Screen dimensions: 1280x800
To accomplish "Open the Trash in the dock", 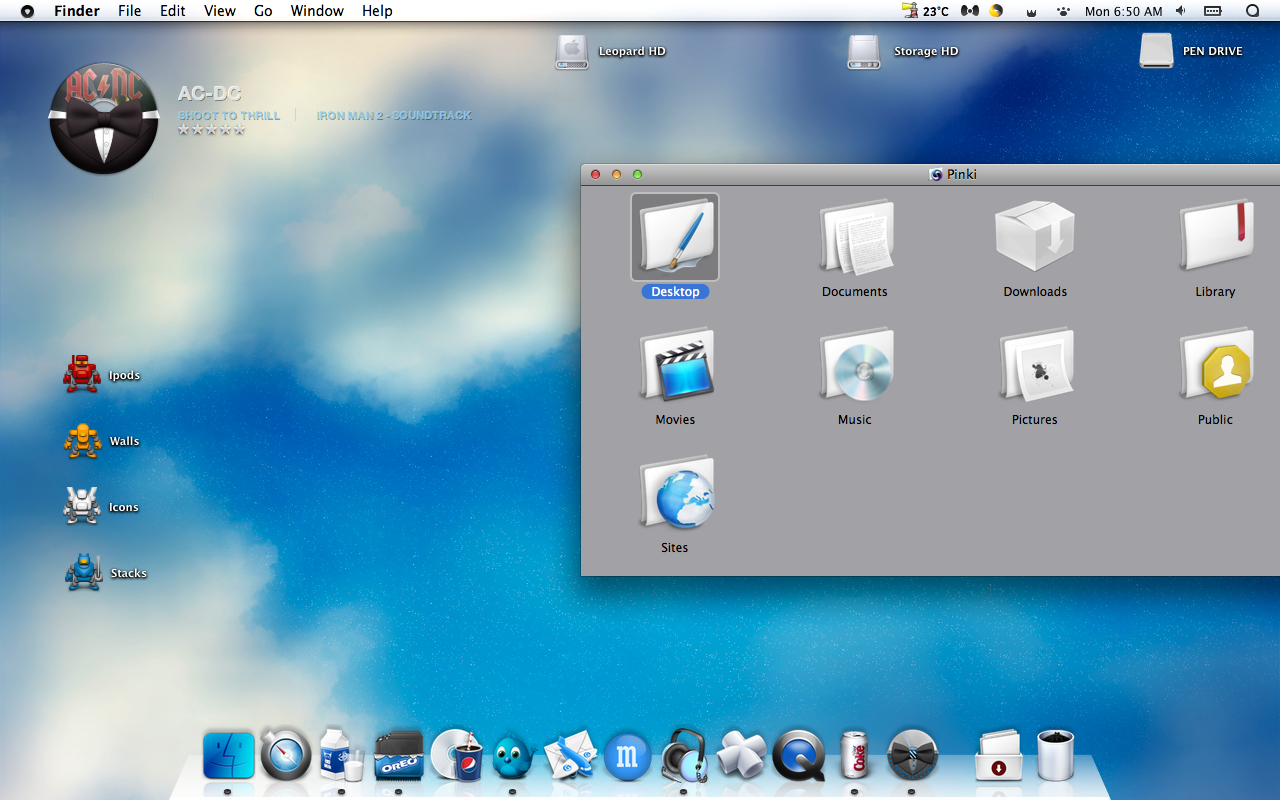I will tap(1055, 755).
